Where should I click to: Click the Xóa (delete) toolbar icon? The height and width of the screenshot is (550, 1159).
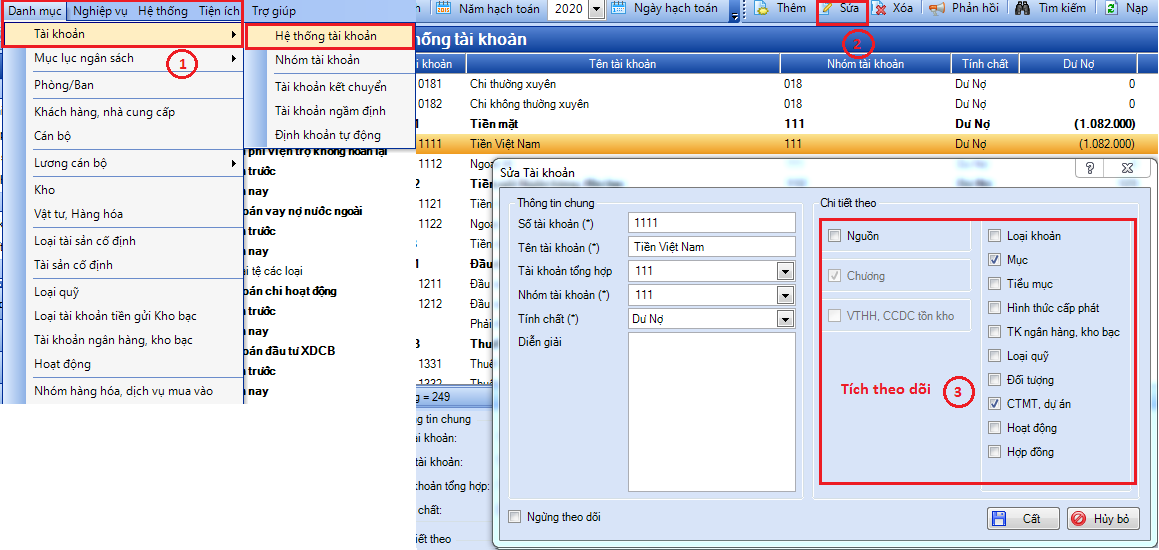pos(880,9)
